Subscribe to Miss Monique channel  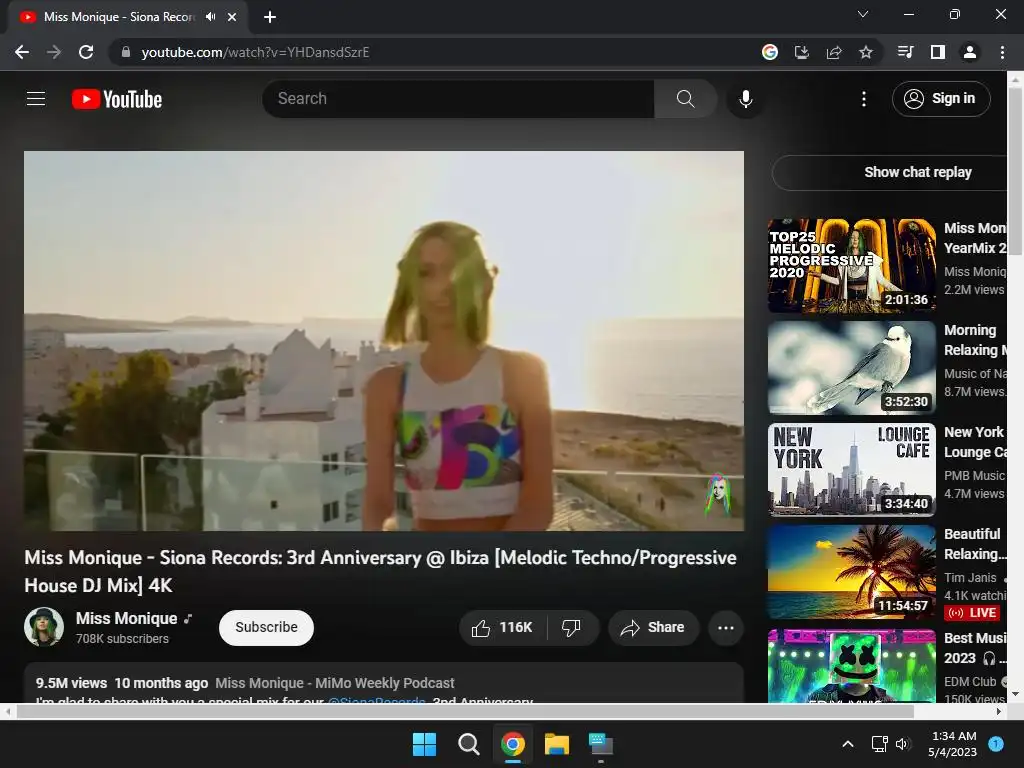point(266,628)
